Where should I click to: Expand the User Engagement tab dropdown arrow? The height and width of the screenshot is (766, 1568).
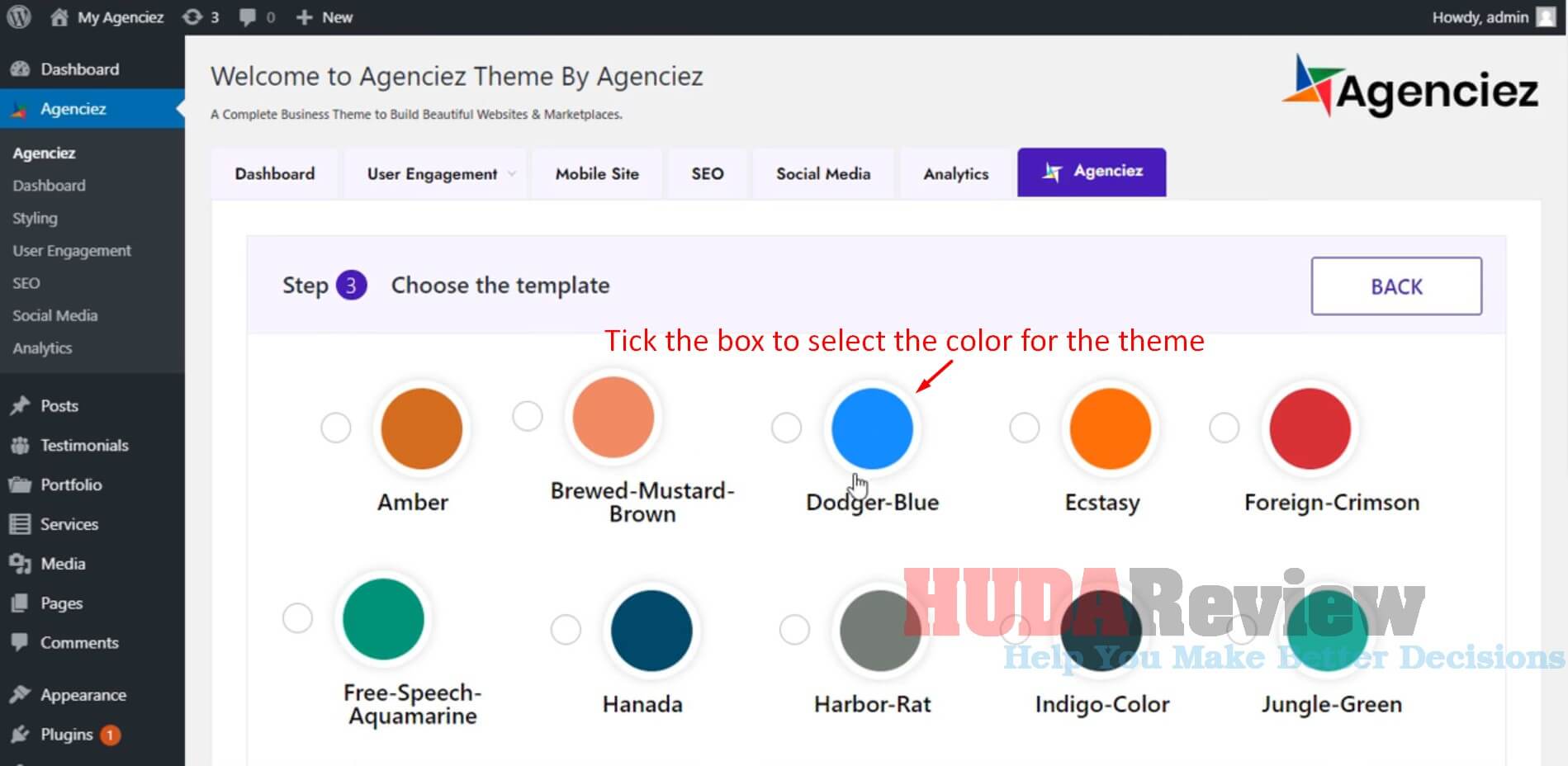pyautogui.click(x=512, y=174)
